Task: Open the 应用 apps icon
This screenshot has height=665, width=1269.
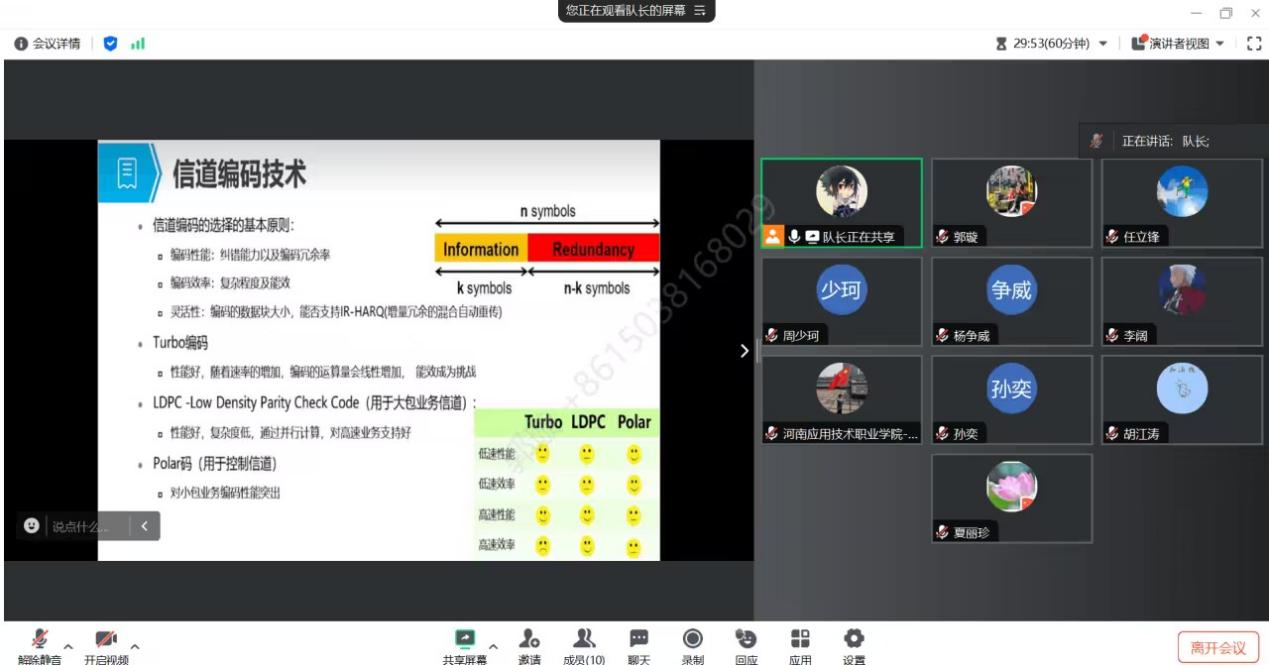Action: [x=800, y=639]
